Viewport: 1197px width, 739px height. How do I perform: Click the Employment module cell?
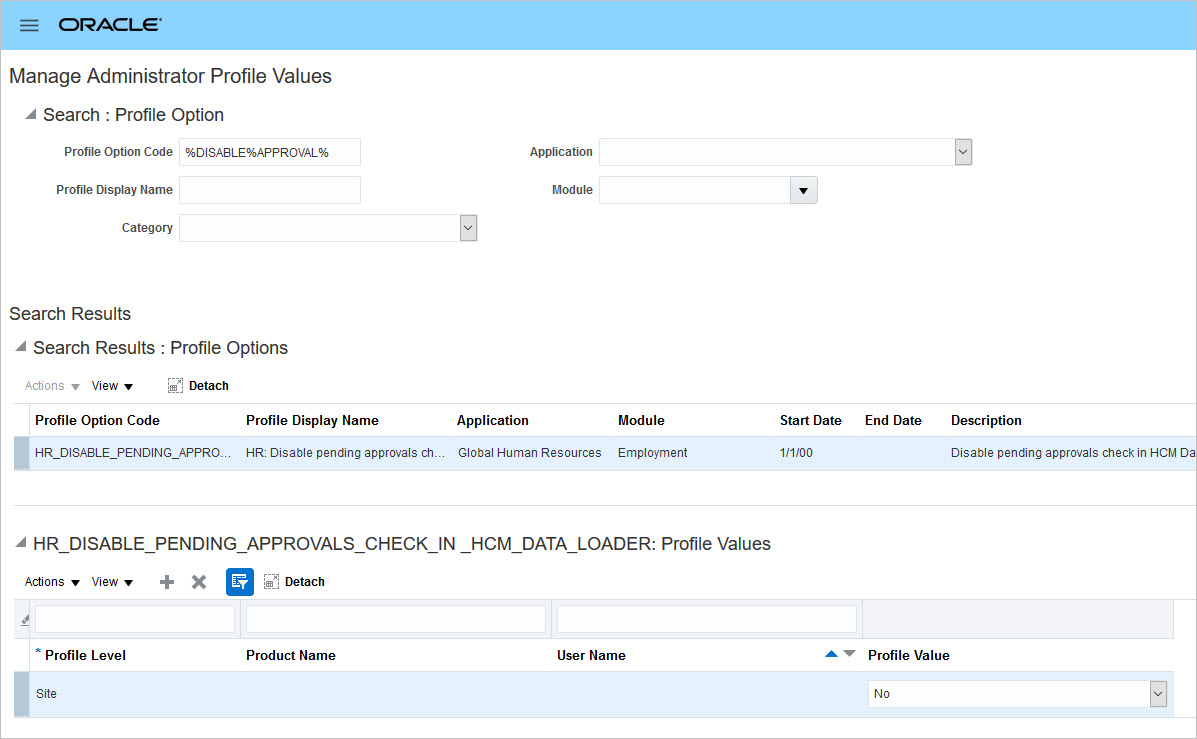coord(652,453)
